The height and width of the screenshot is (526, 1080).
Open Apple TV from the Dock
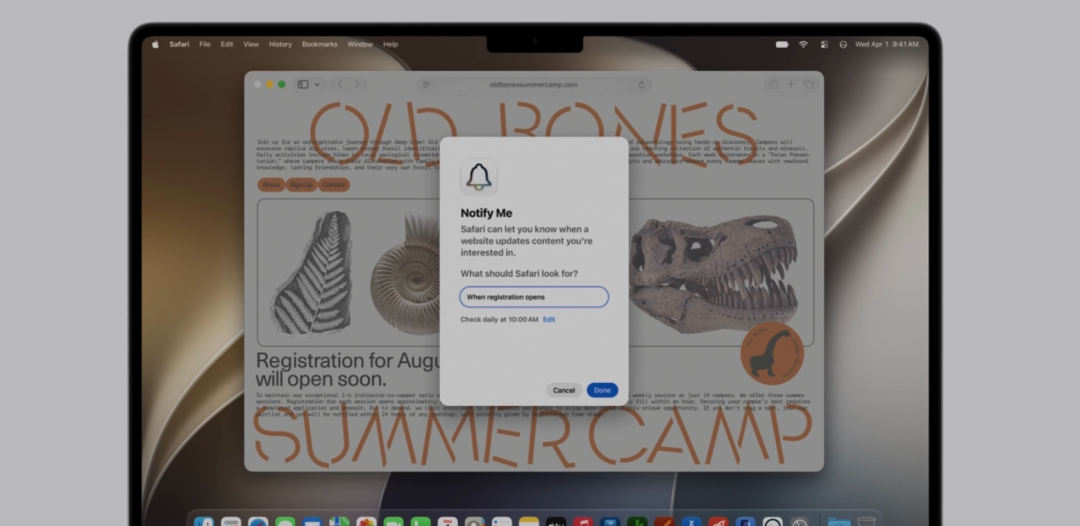(556, 521)
